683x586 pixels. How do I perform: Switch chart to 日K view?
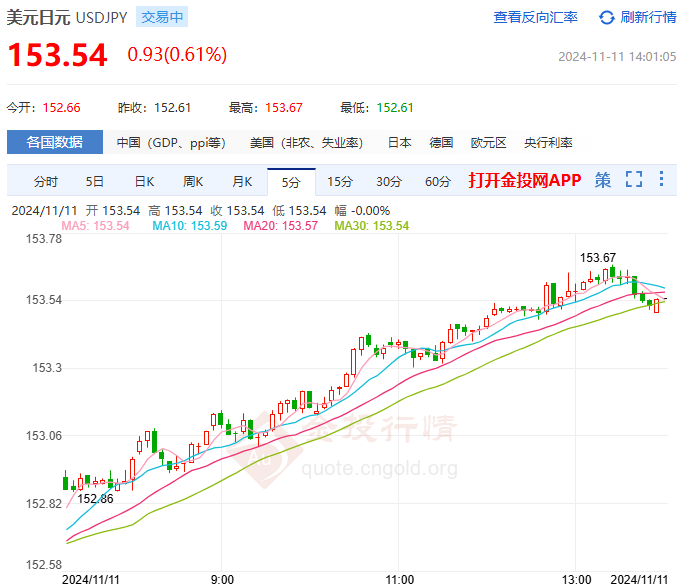pyautogui.click(x=144, y=181)
